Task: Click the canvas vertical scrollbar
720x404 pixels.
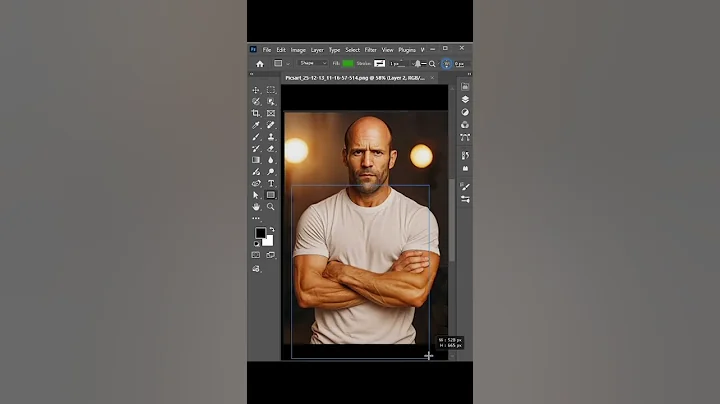Action: (452, 221)
